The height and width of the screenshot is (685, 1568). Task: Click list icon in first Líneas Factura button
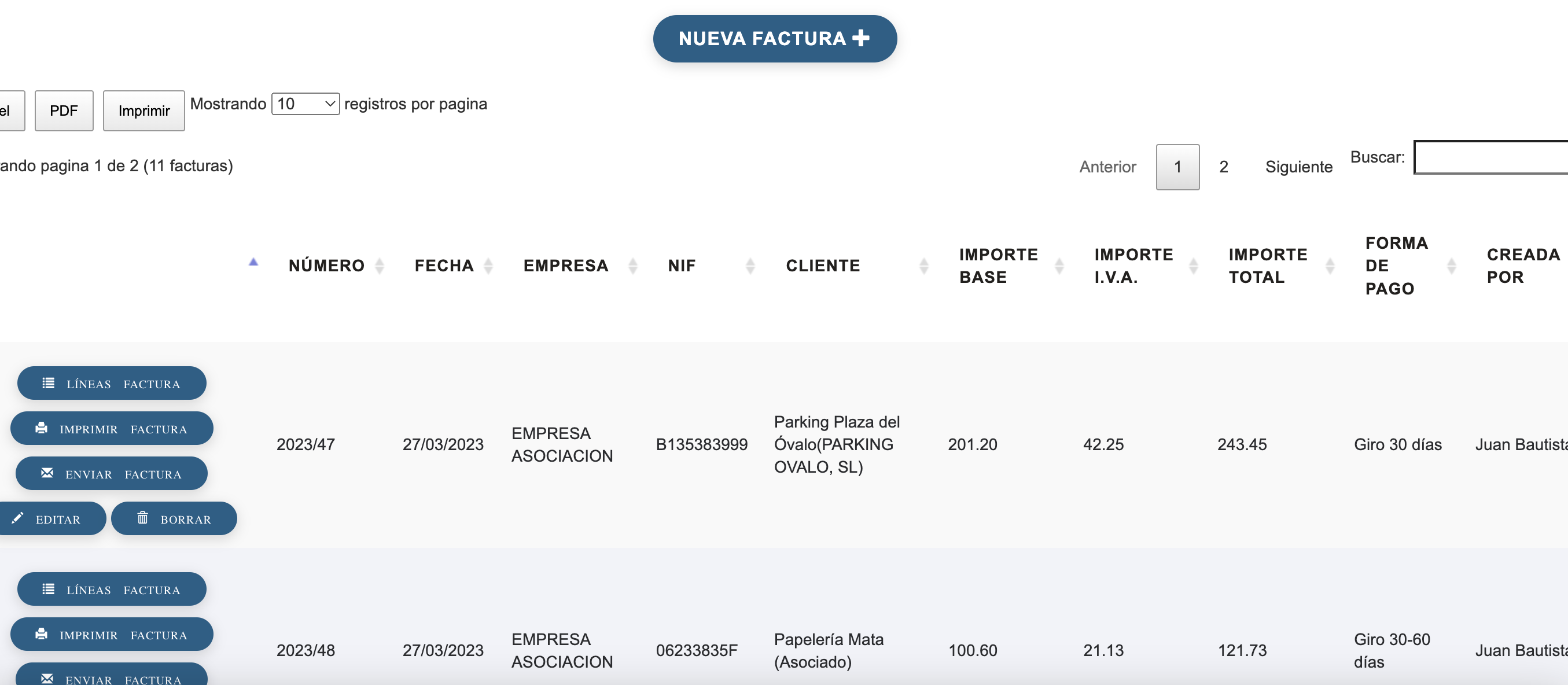click(x=49, y=383)
